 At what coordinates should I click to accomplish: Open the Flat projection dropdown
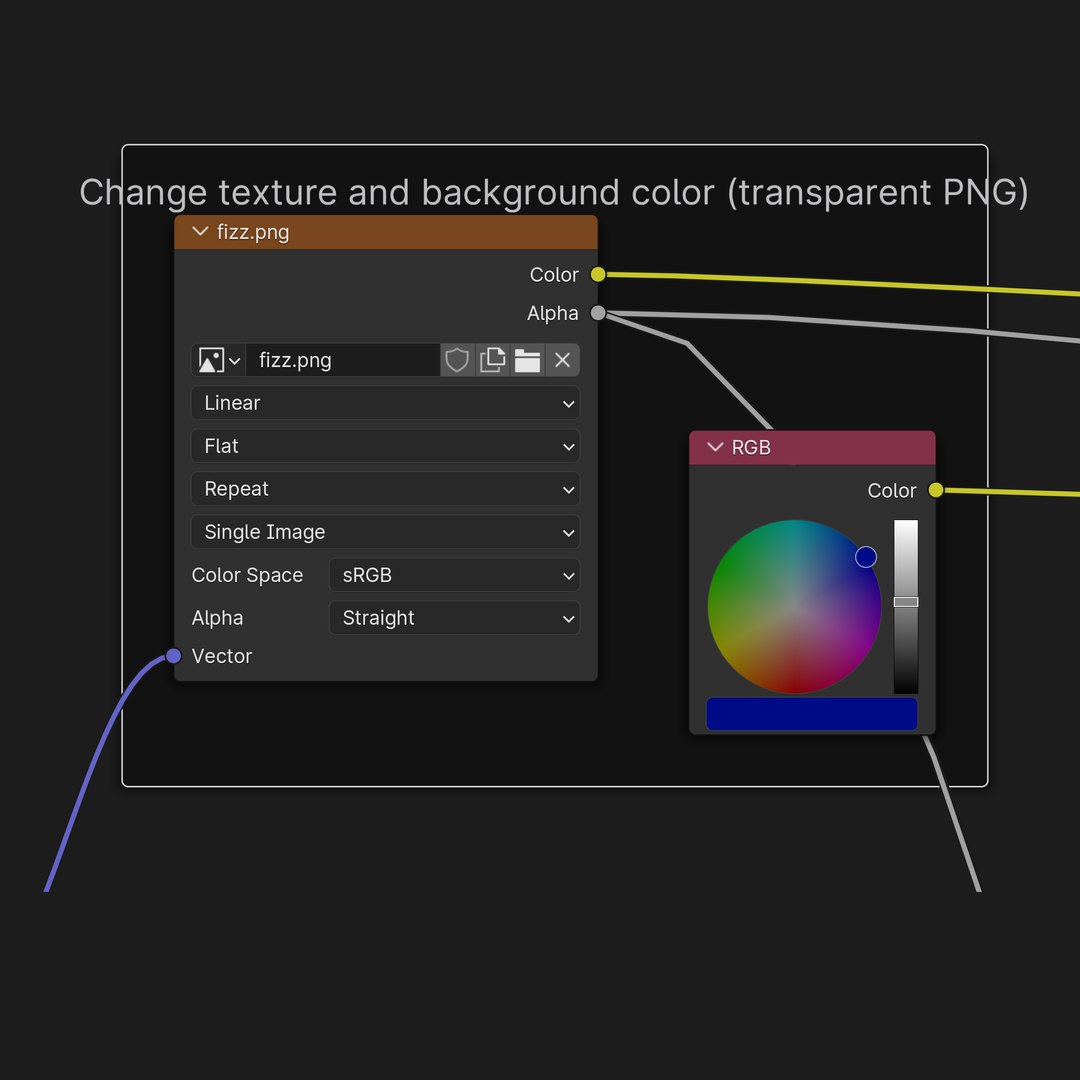[x=385, y=446]
